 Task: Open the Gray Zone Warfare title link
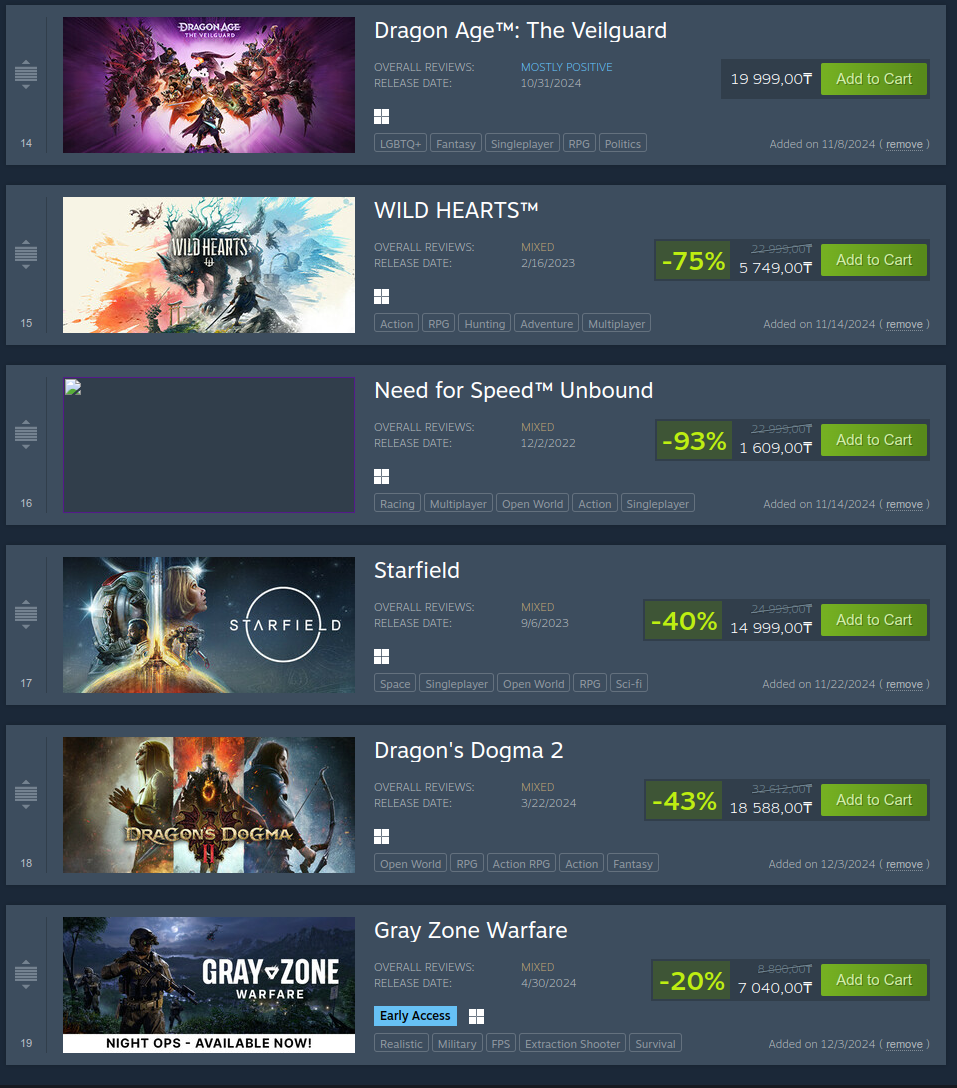tap(471, 930)
